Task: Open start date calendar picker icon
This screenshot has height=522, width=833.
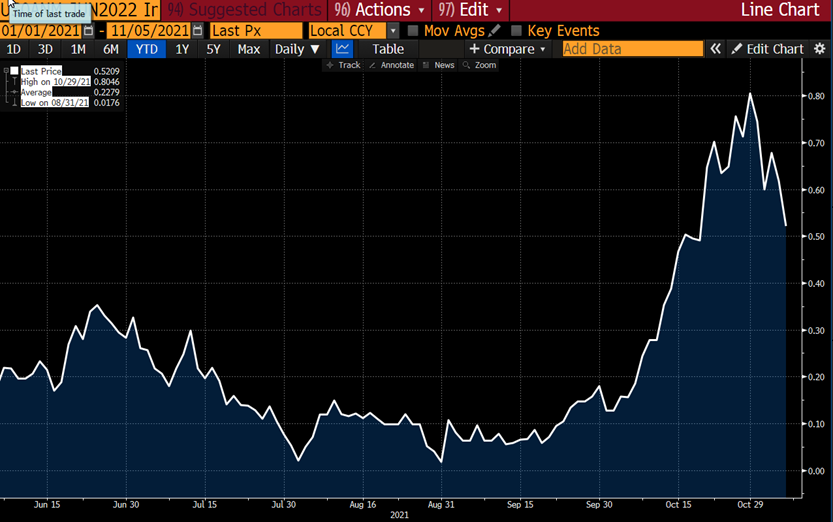Action: [89, 31]
